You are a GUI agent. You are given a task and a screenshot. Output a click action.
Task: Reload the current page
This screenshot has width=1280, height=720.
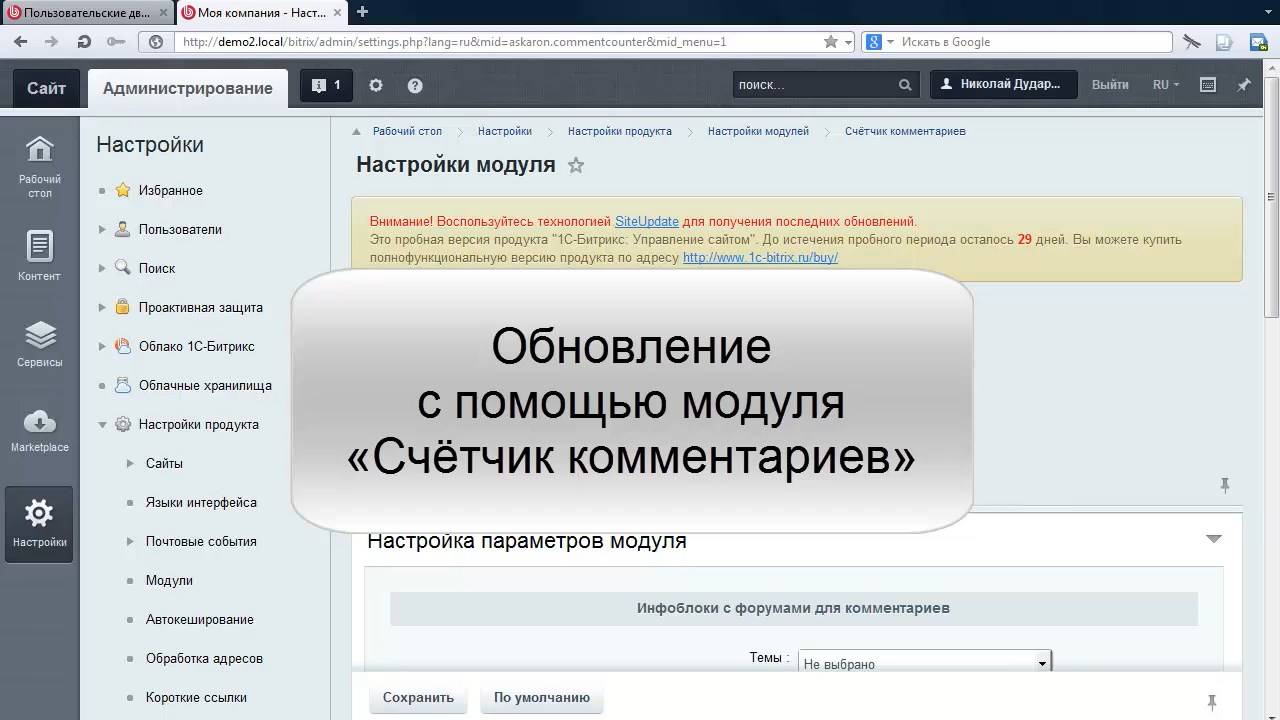pos(84,42)
